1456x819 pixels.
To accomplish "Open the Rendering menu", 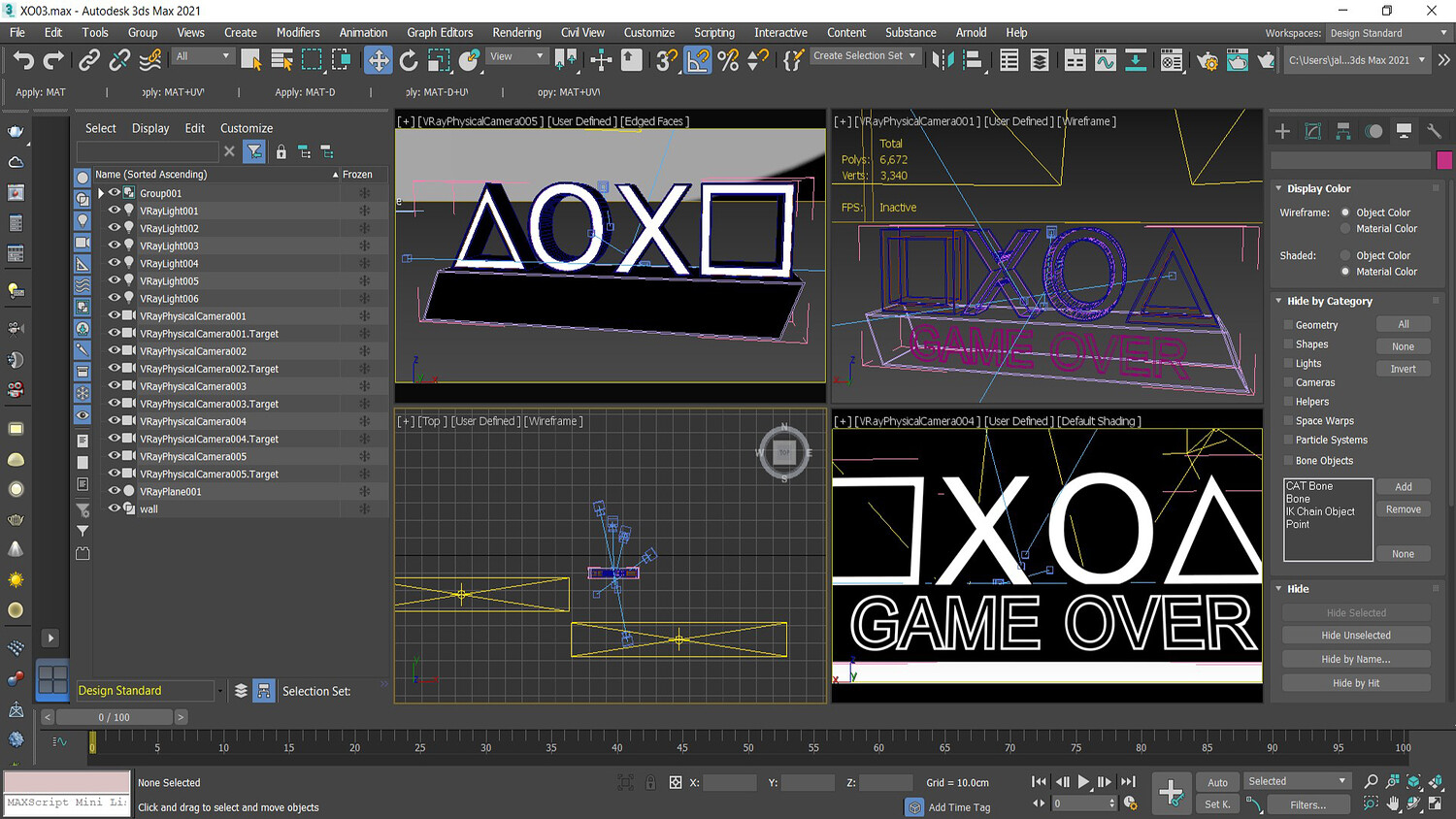I will [x=516, y=32].
